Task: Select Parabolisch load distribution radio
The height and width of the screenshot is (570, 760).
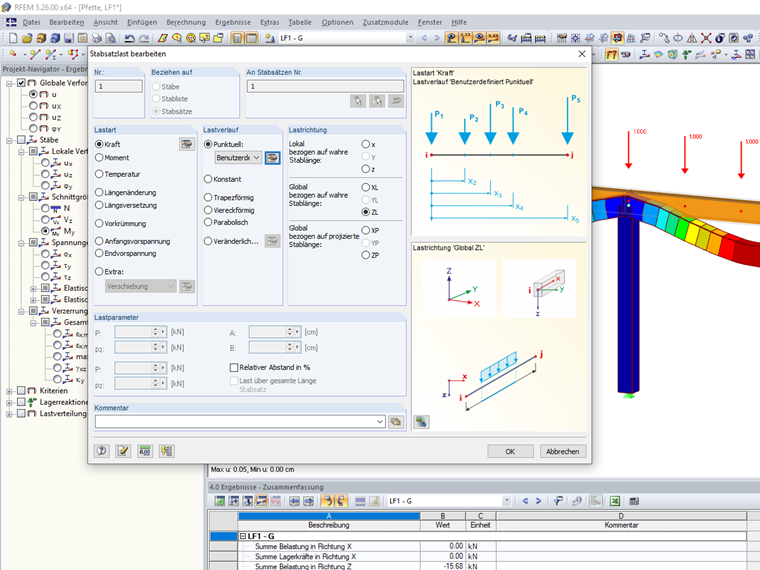Action: tap(208, 222)
